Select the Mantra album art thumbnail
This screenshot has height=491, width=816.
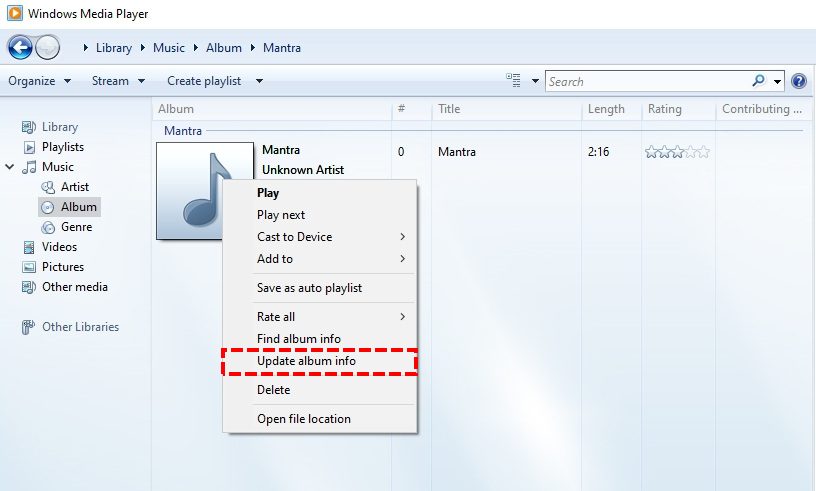click(205, 191)
